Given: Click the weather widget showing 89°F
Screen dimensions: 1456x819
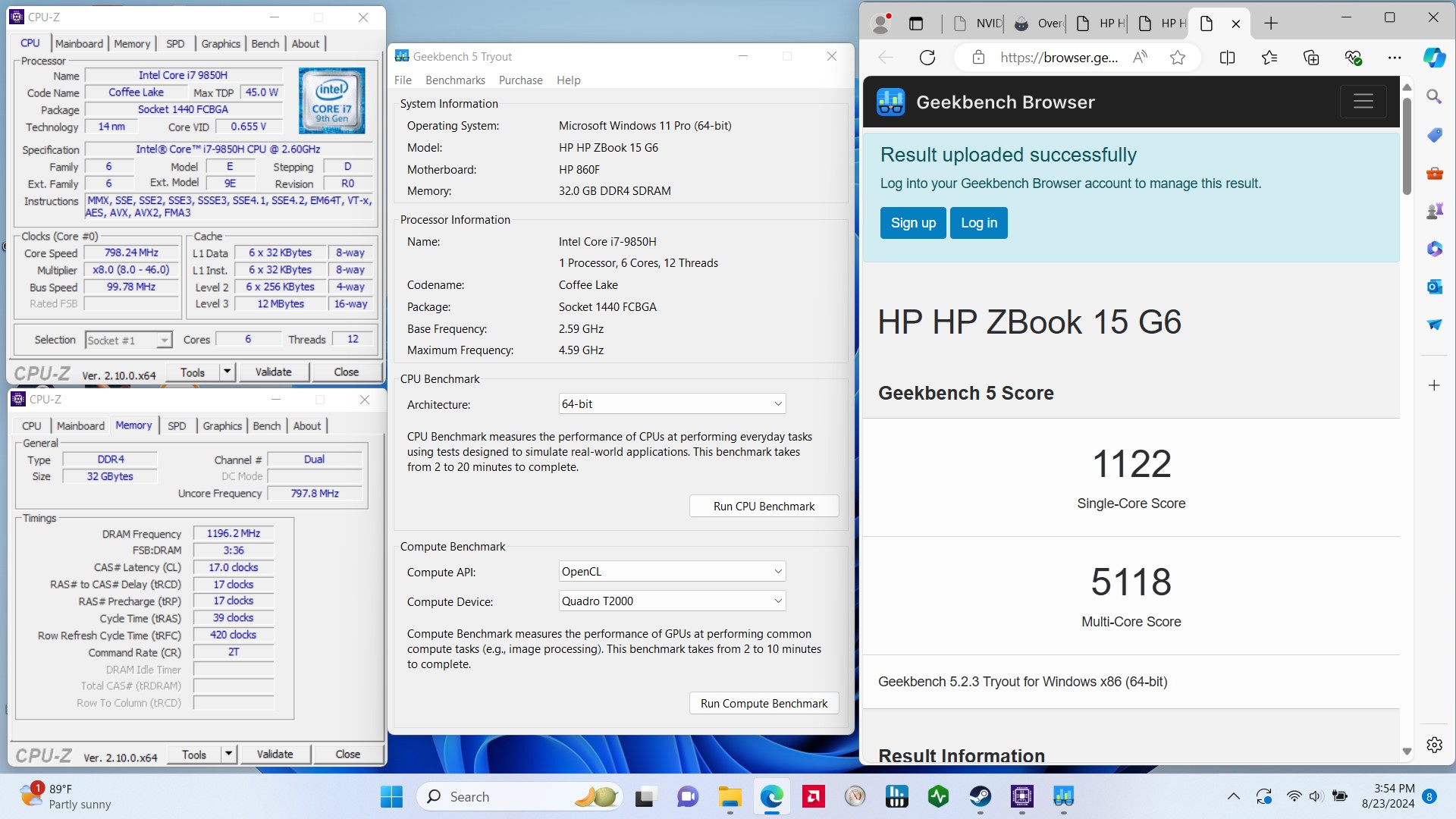Looking at the screenshot, I should point(67,796).
